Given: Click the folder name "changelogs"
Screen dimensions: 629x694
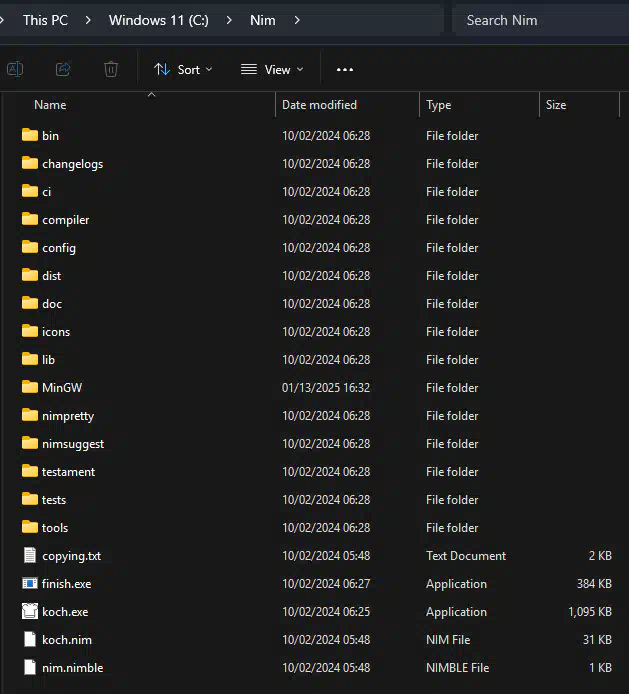Looking at the screenshot, I should pyautogui.click(x=73, y=164).
